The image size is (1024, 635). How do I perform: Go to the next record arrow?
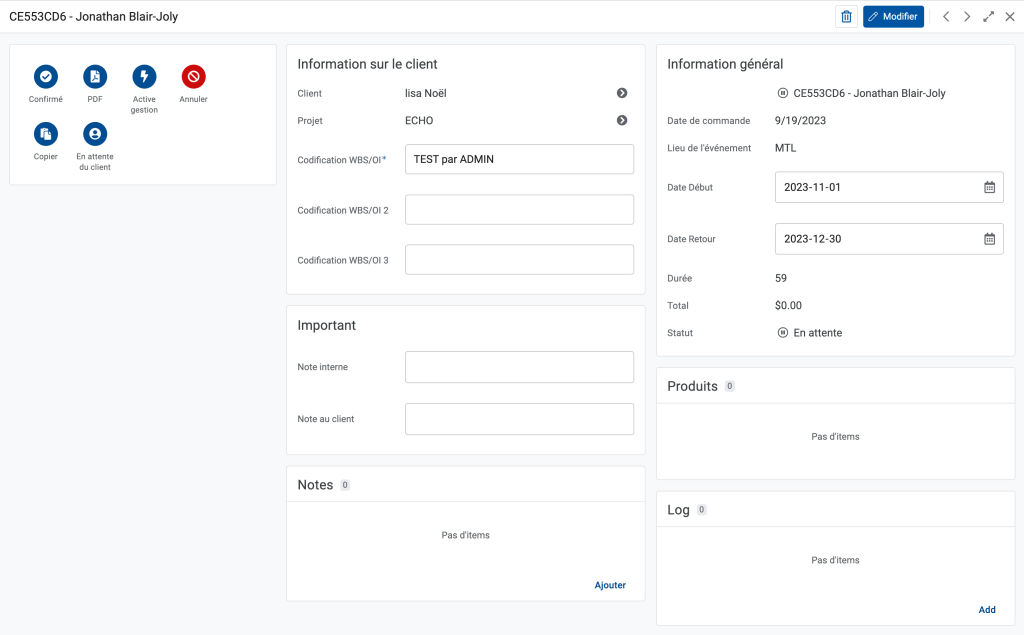pyautogui.click(x=967, y=17)
